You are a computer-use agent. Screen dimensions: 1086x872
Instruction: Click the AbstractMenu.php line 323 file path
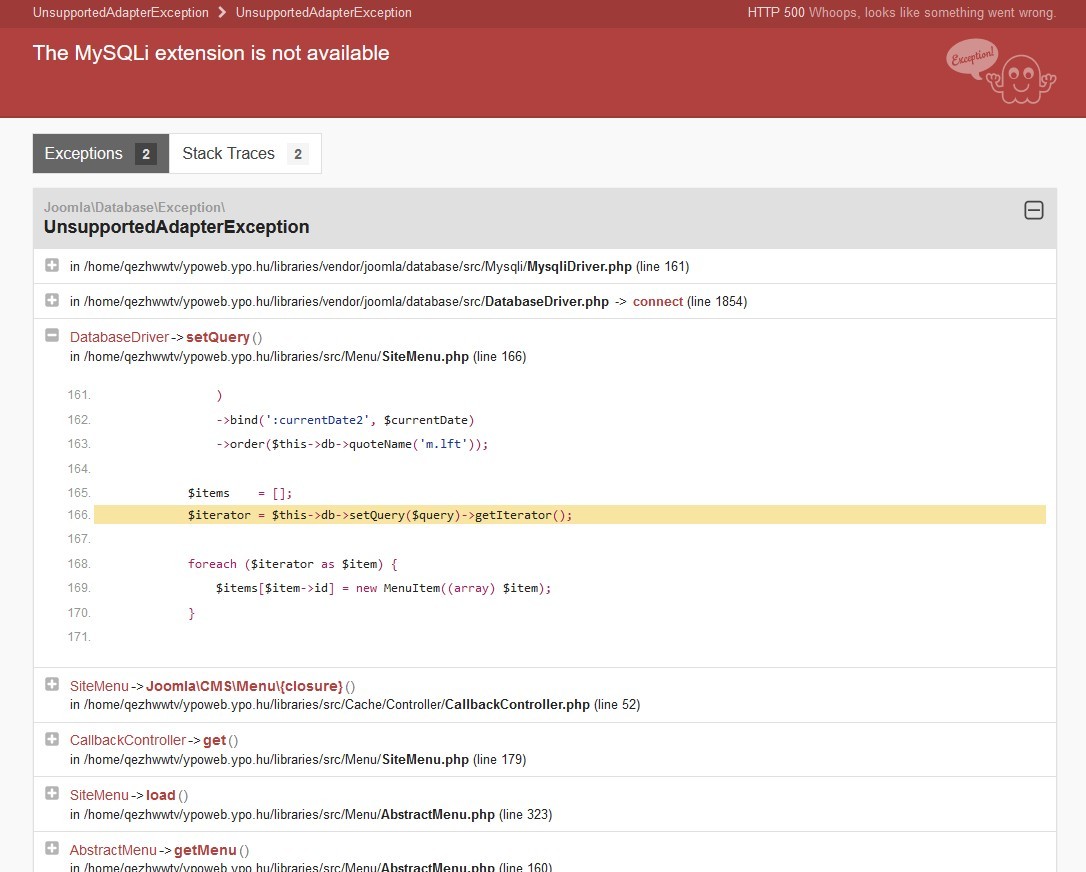[x=310, y=815]
